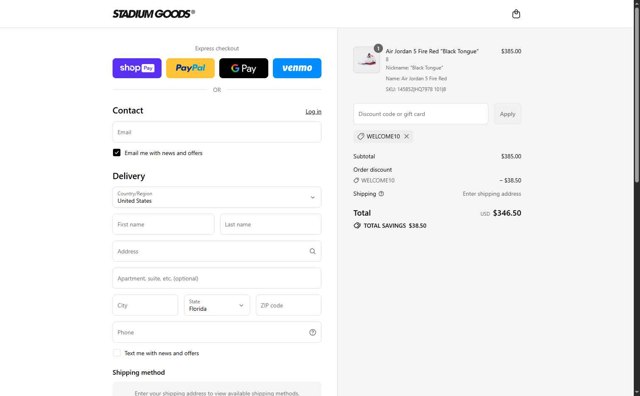Click the Shipping method heading
Viewport: 640px width, 396px height.
pos(139,372)
